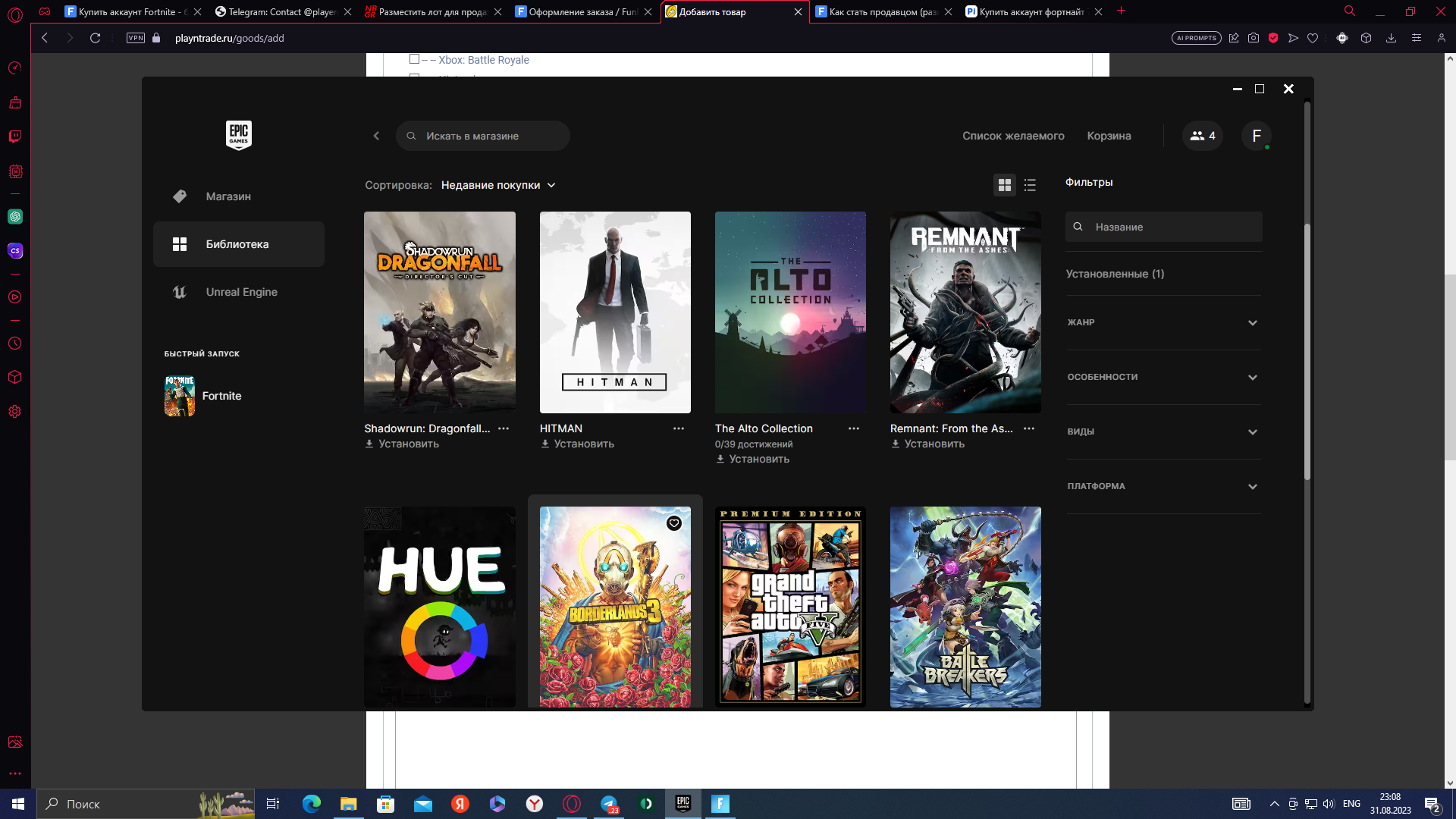Open The Alto Collection cover
Screen dimensions: 1456x819
tap(790, 312)
